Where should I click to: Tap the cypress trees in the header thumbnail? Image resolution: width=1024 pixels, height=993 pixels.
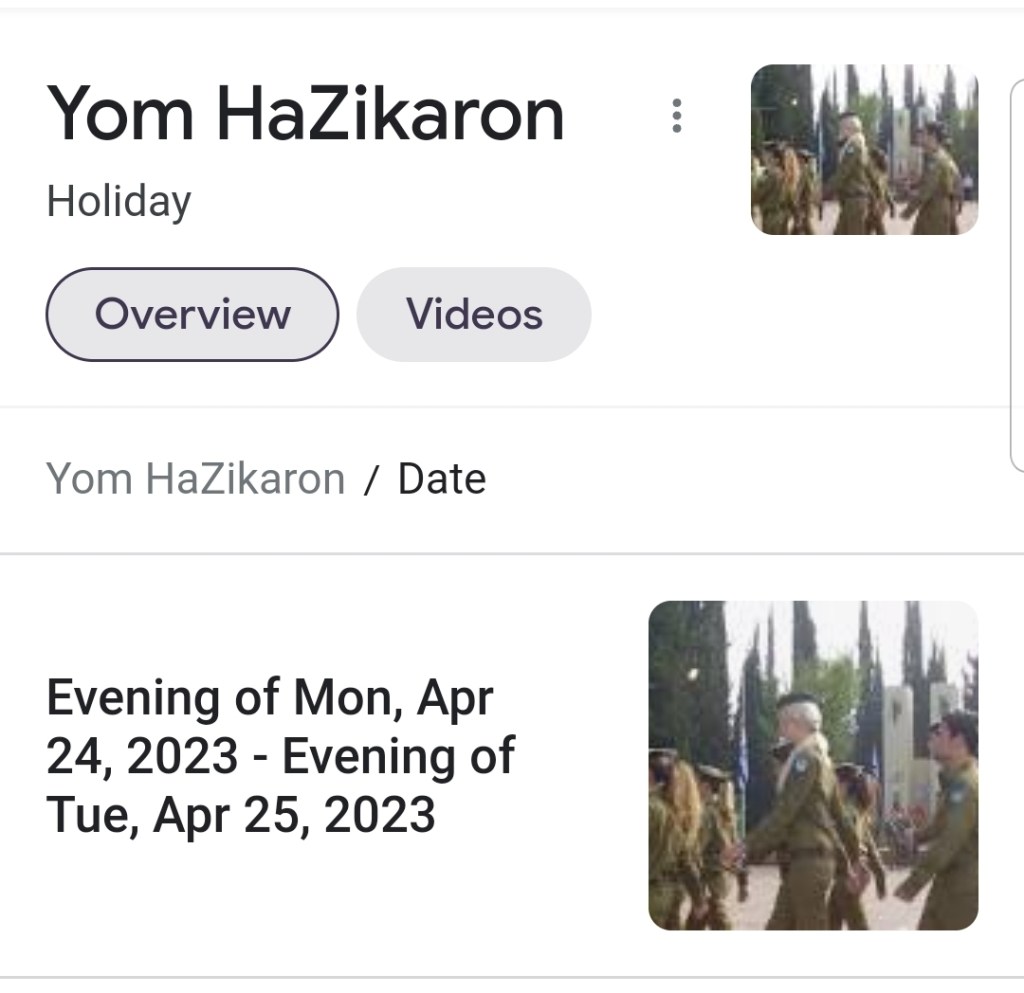click(790, 110)
